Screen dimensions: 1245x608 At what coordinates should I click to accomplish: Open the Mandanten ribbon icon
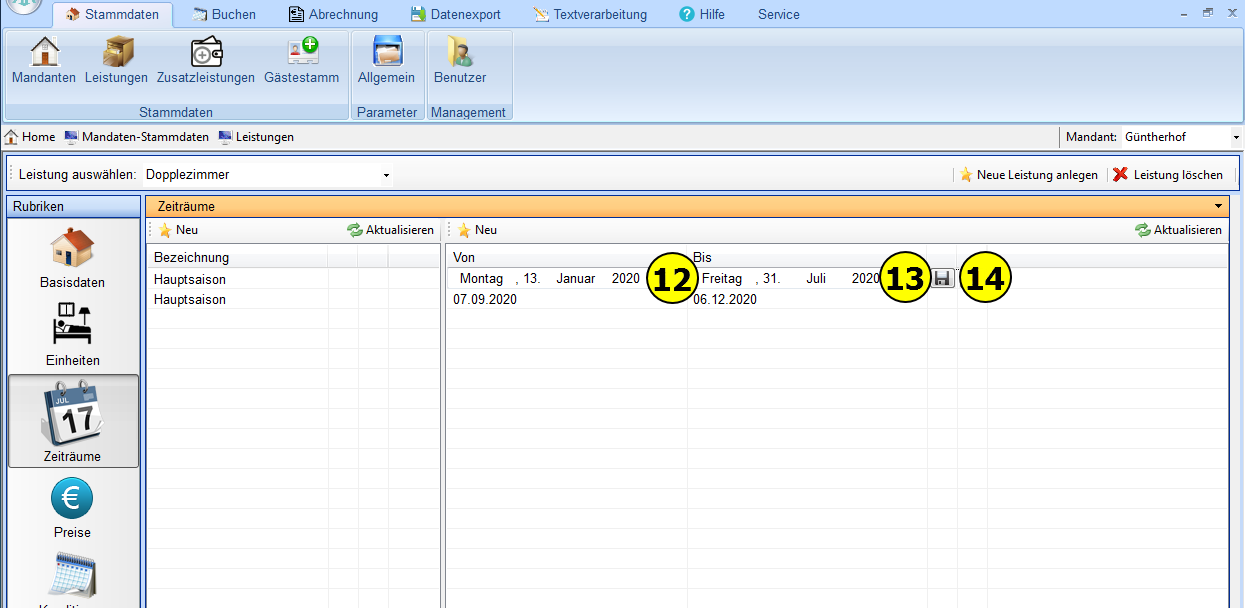(x=44, y=60)
